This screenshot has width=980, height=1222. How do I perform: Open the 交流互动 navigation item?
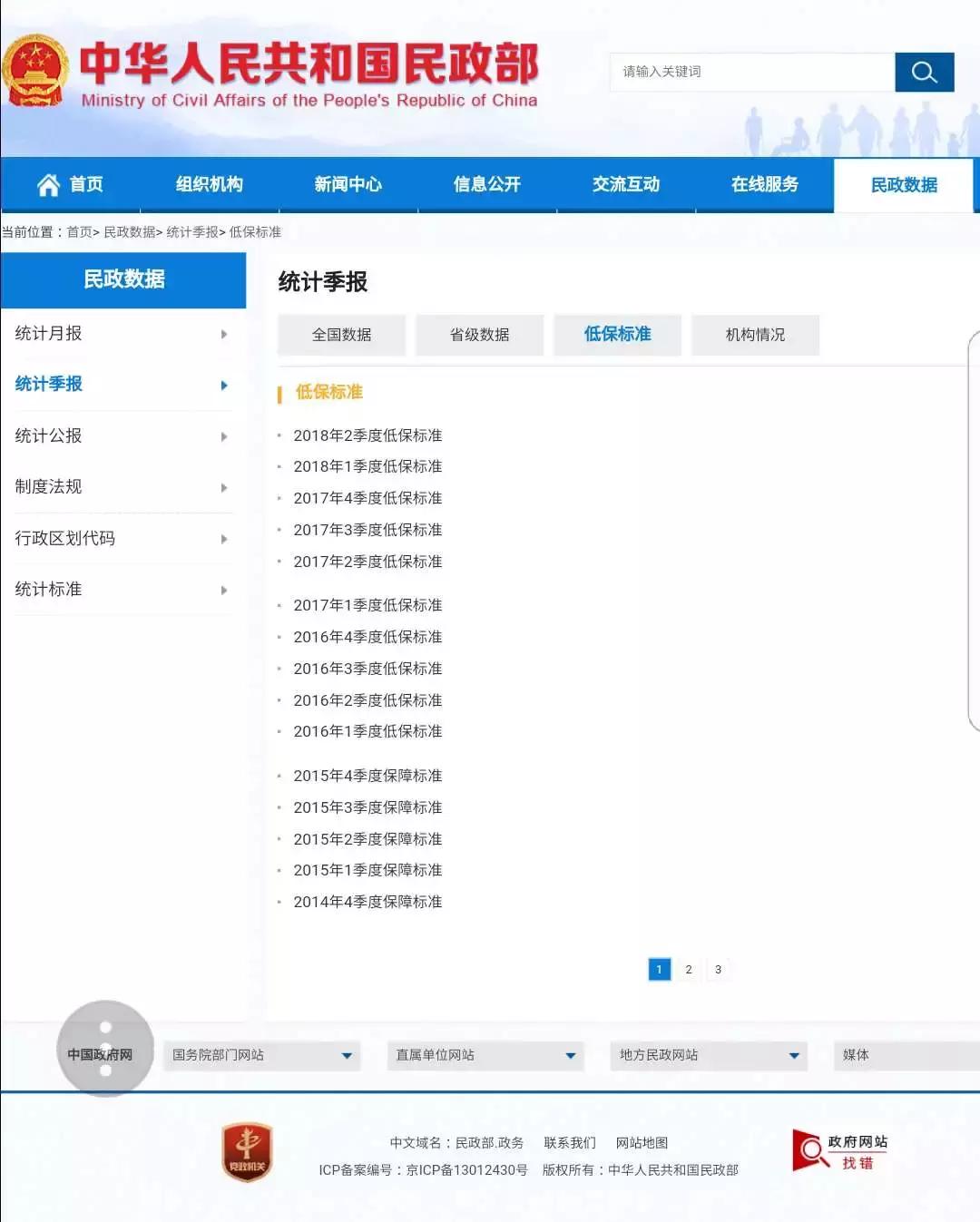626,184
